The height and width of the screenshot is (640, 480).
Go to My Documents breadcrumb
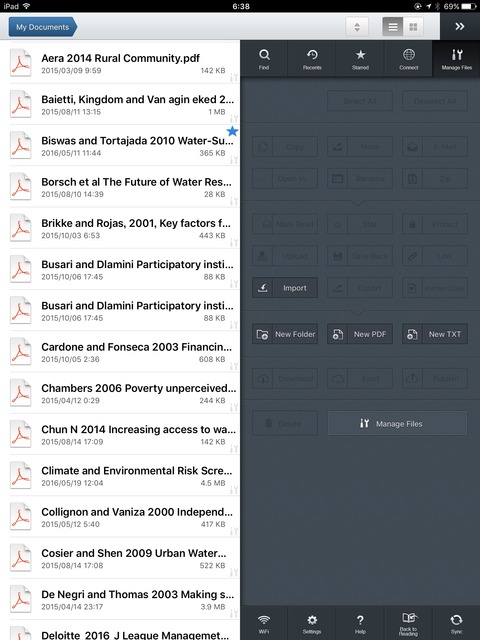coord(42,27)
